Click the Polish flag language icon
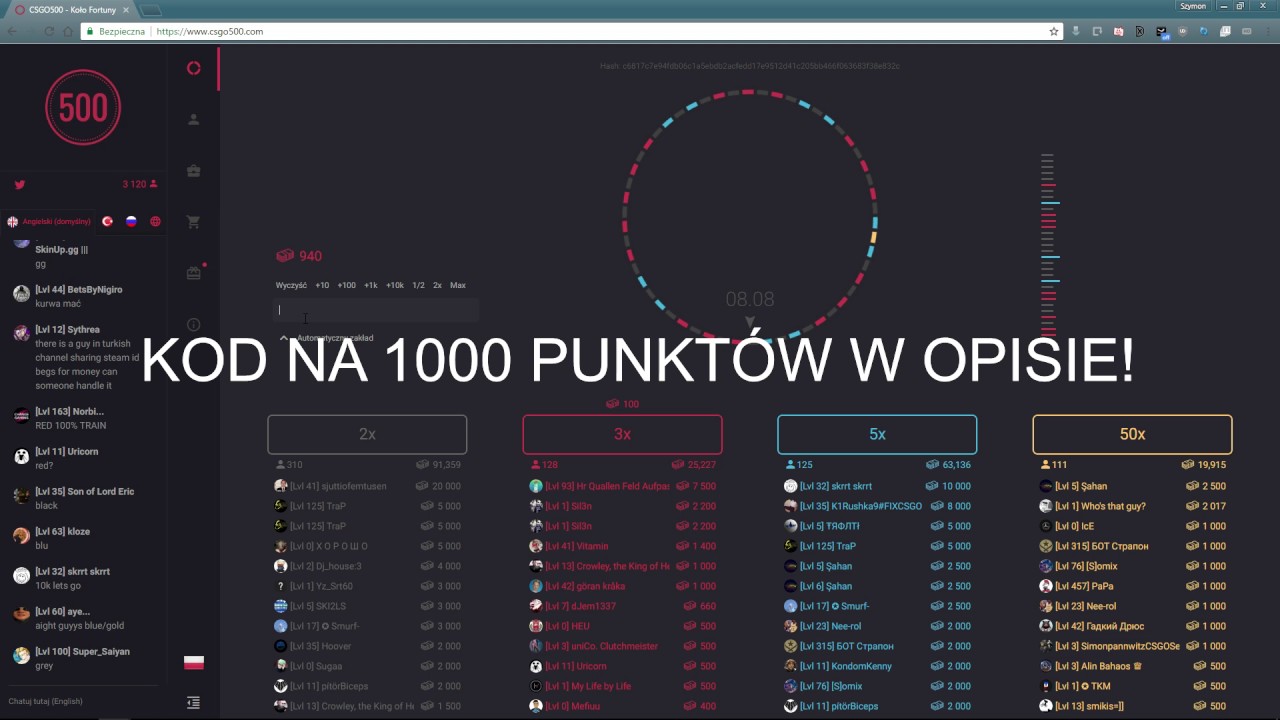The height and width of the screenshot is (720, 1280). coord(194,662)
